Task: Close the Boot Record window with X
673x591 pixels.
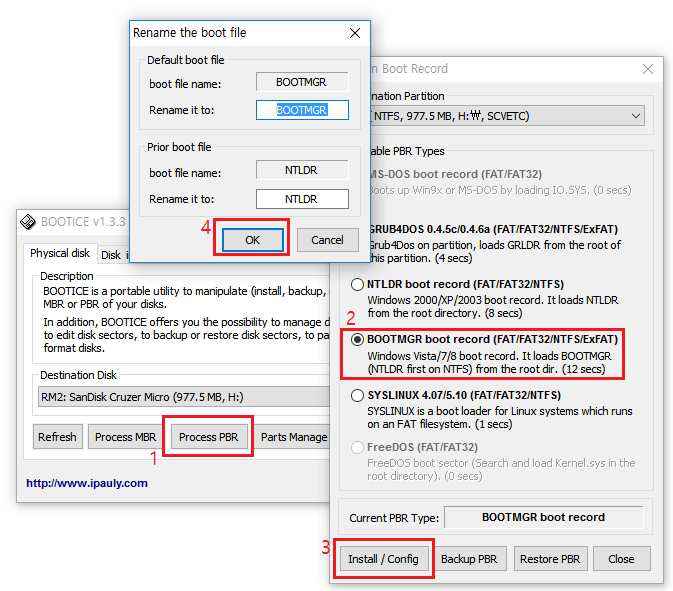Action: (x=648, y=69)
